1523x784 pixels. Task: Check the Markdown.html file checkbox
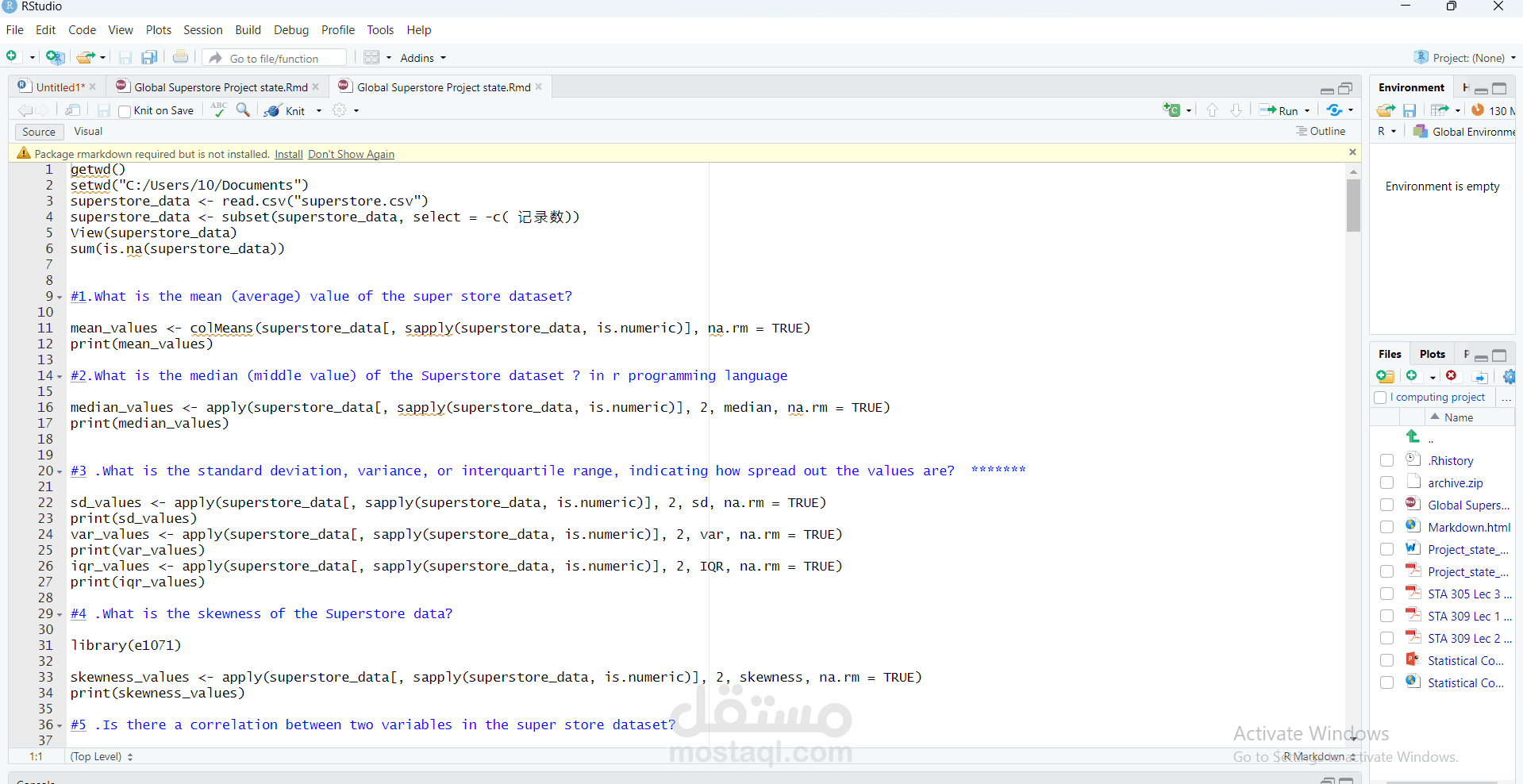[x=1386, y=528]
